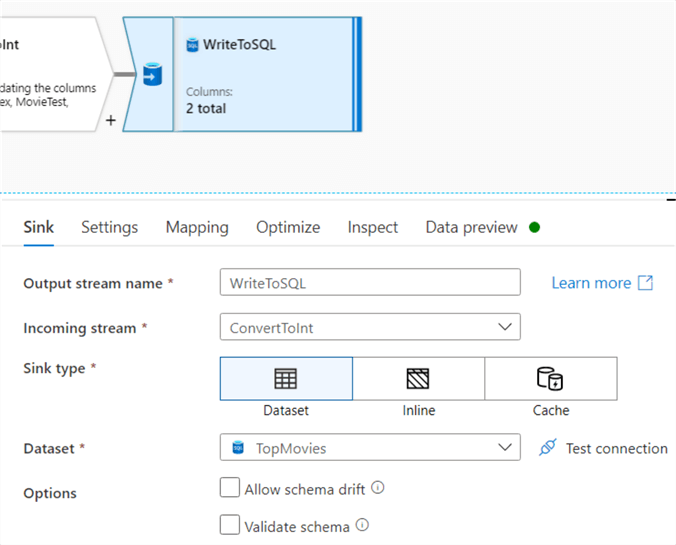Select the Cache sink type icon
Image resolution: width=676 pixels, height=545 pixels.
550,378
